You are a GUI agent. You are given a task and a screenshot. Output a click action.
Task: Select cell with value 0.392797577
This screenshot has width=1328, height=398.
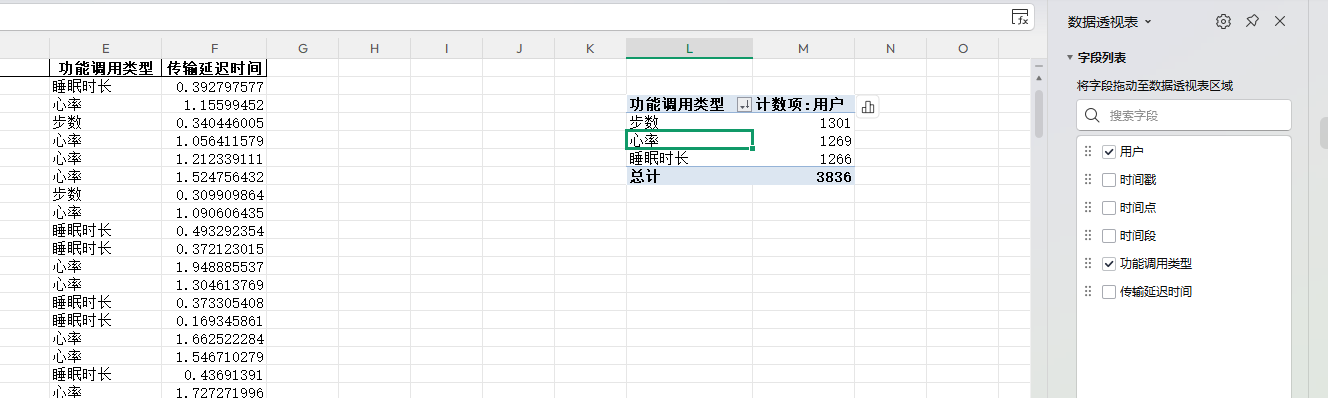tap(213, 86)
